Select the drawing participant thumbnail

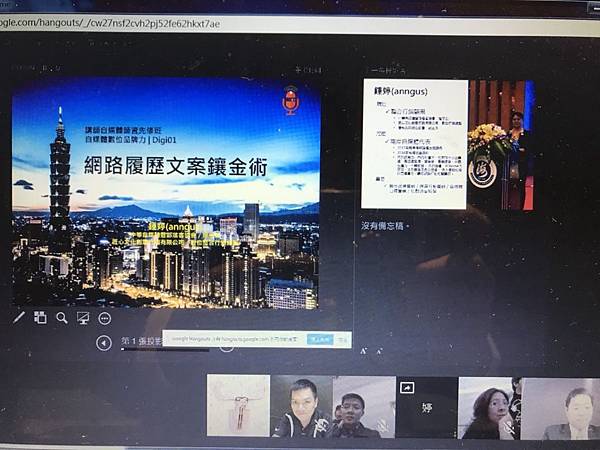pyautogui.click(x=238, y=406)
